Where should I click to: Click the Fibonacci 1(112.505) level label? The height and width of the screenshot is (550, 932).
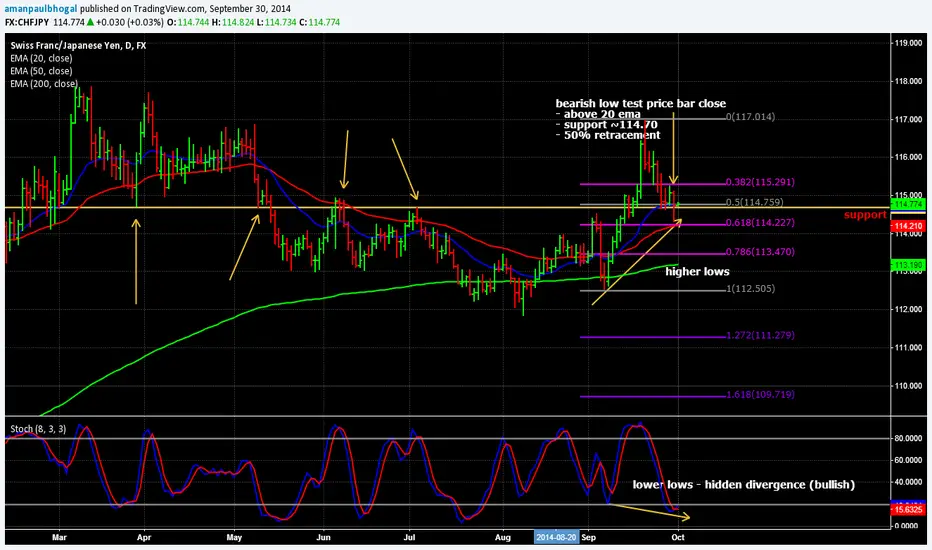coord(750,289)
